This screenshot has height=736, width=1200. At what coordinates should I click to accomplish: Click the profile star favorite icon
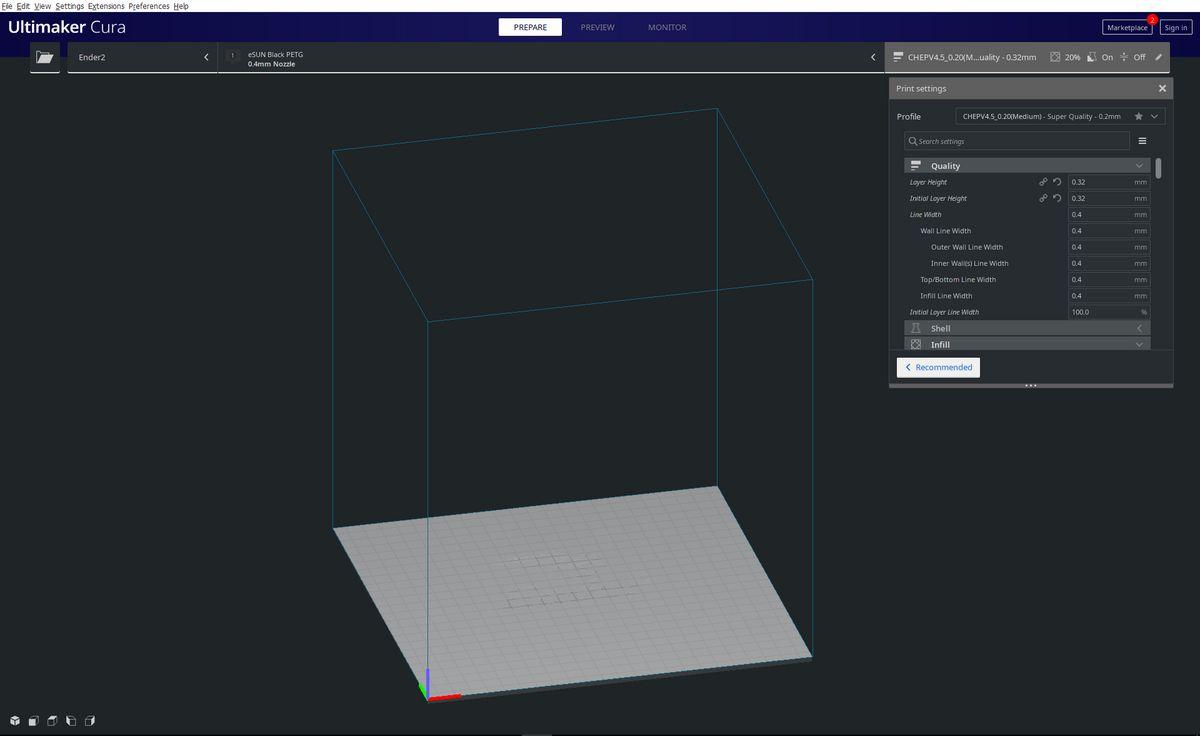(x=1139, y=116)
